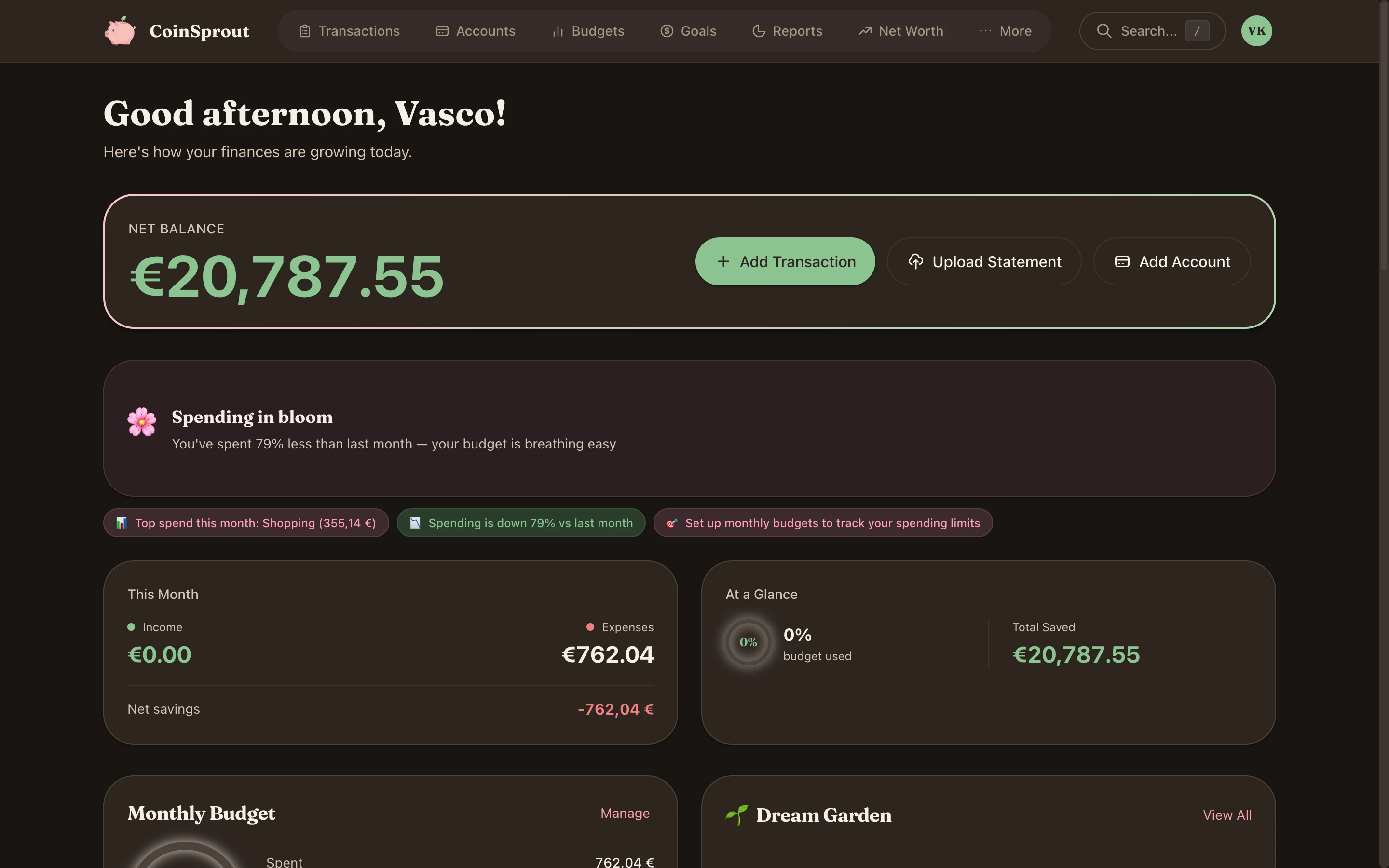1389x868 pixels.
Task: Select the Goals dollar icon
Action: (667, 30)
